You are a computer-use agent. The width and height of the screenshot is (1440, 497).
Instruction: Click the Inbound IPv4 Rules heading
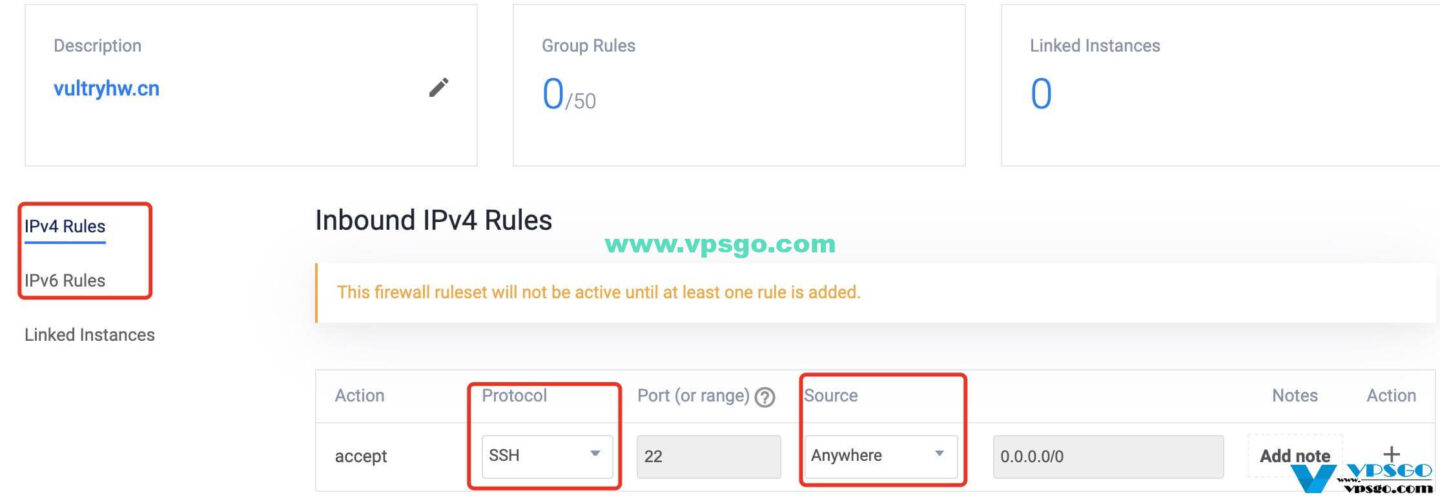[x=434, y=220]
